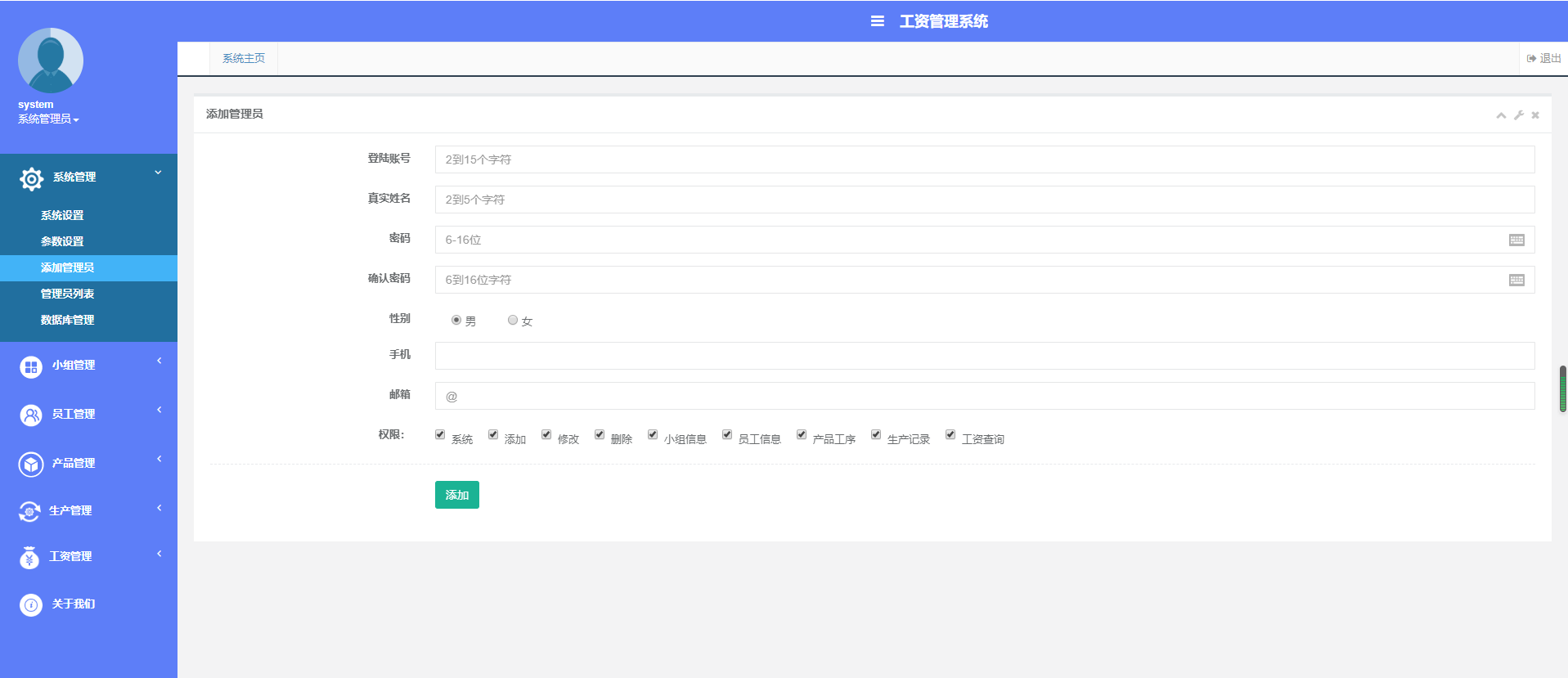The height and width of the screenshot is (678, 1568).
Task: Click the system username text
Action: click(36, 105)
